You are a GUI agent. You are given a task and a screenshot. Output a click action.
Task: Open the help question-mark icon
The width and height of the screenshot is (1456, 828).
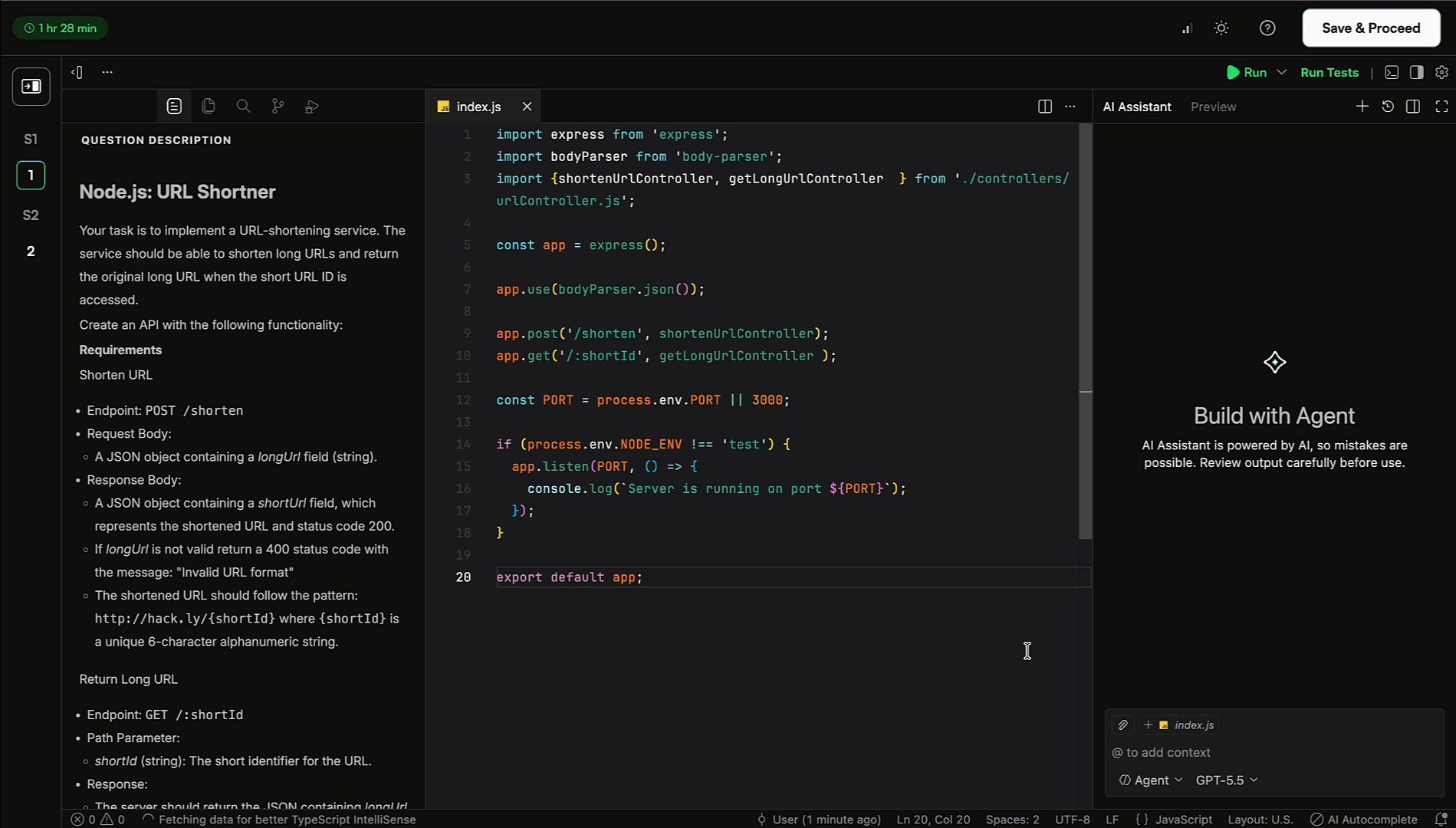pos(1267,28)
